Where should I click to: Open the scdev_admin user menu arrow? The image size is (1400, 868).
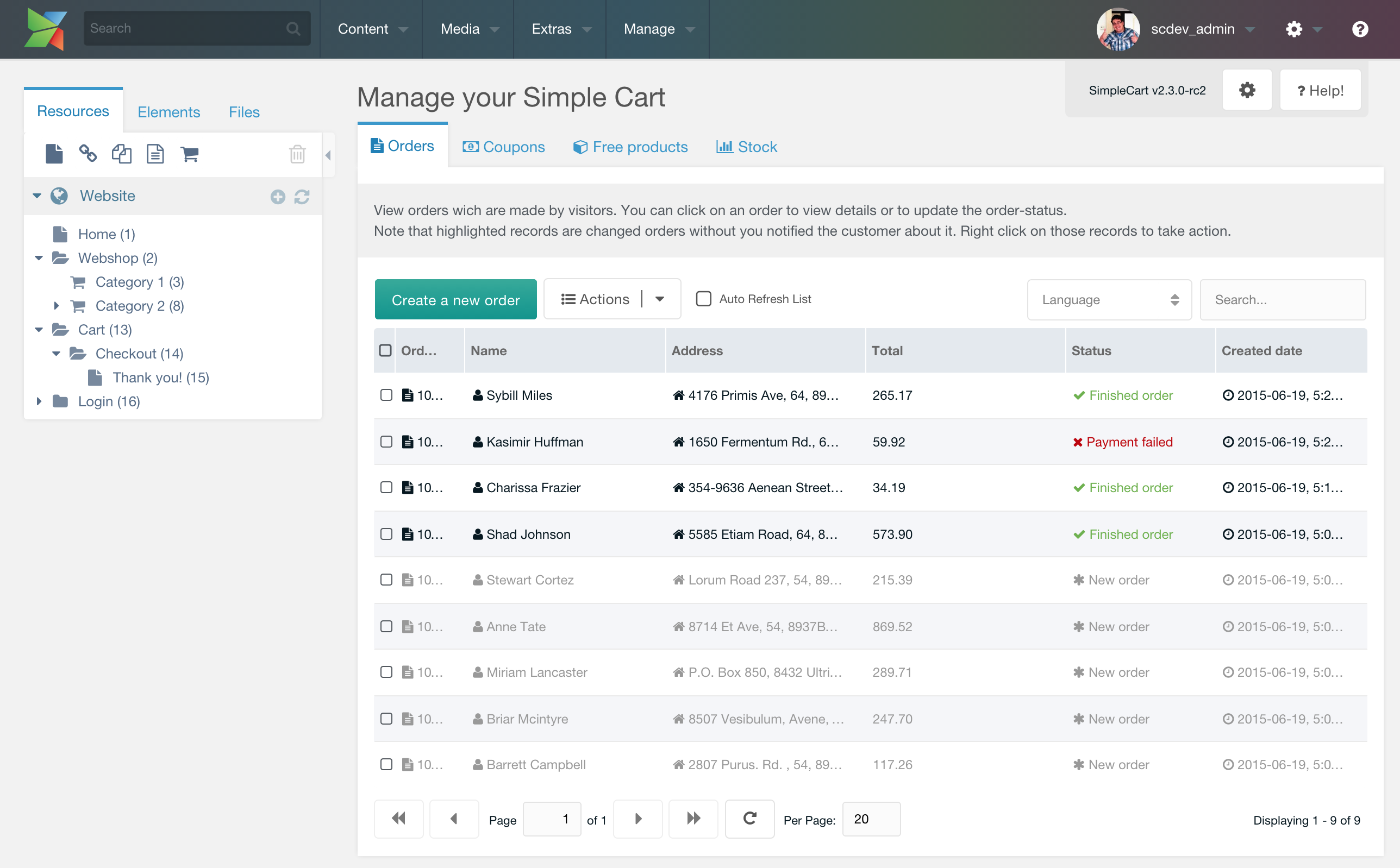1250,29
